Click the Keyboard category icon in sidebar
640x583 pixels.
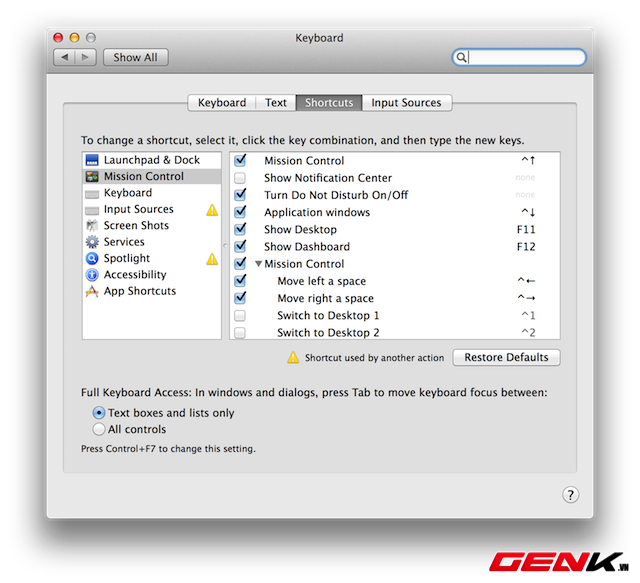pyautogui.click(x=92, y=194)
